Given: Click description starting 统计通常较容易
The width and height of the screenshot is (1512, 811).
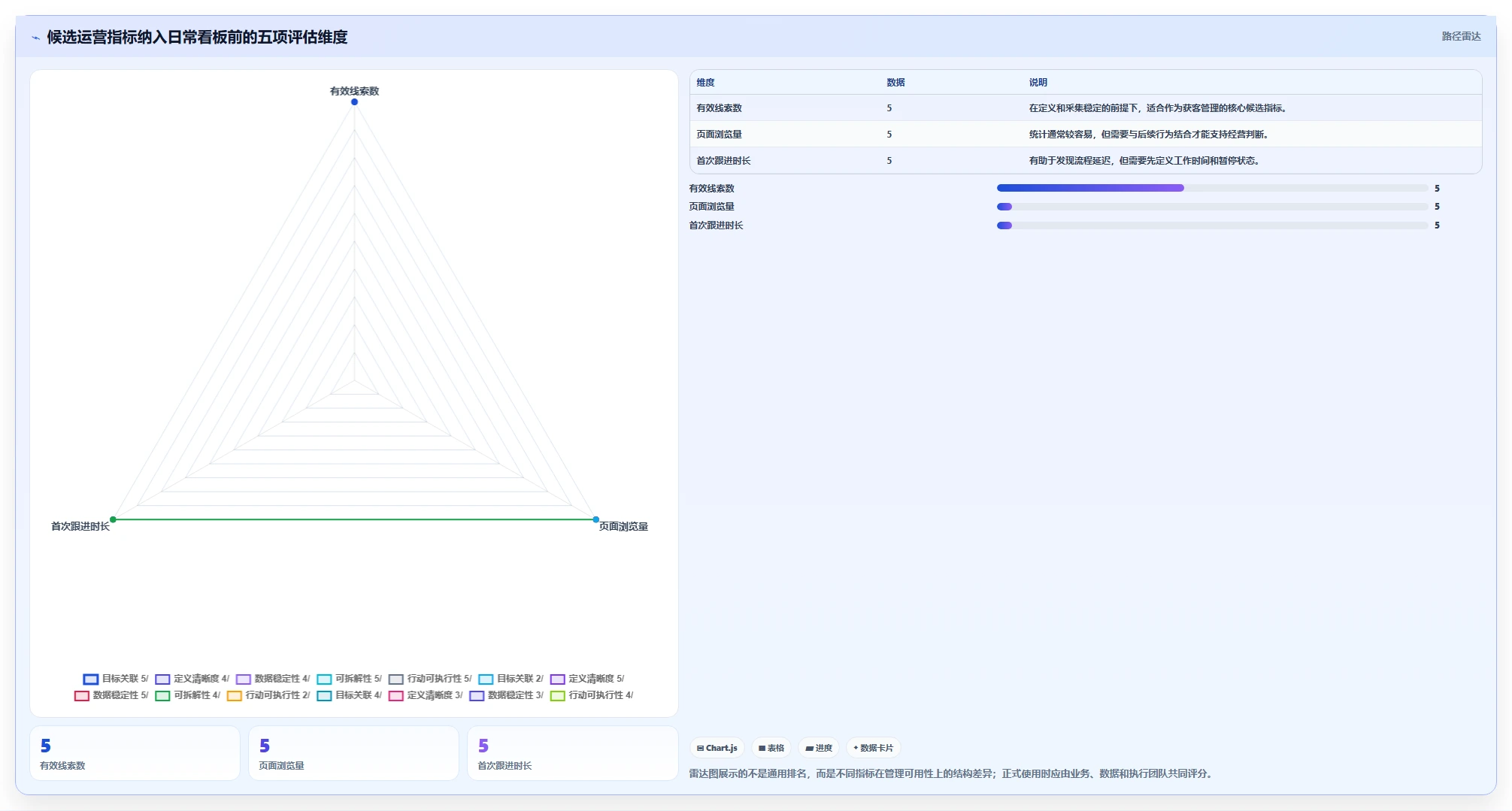Looking at the screenshot, I should click(x=1150, y=135).
